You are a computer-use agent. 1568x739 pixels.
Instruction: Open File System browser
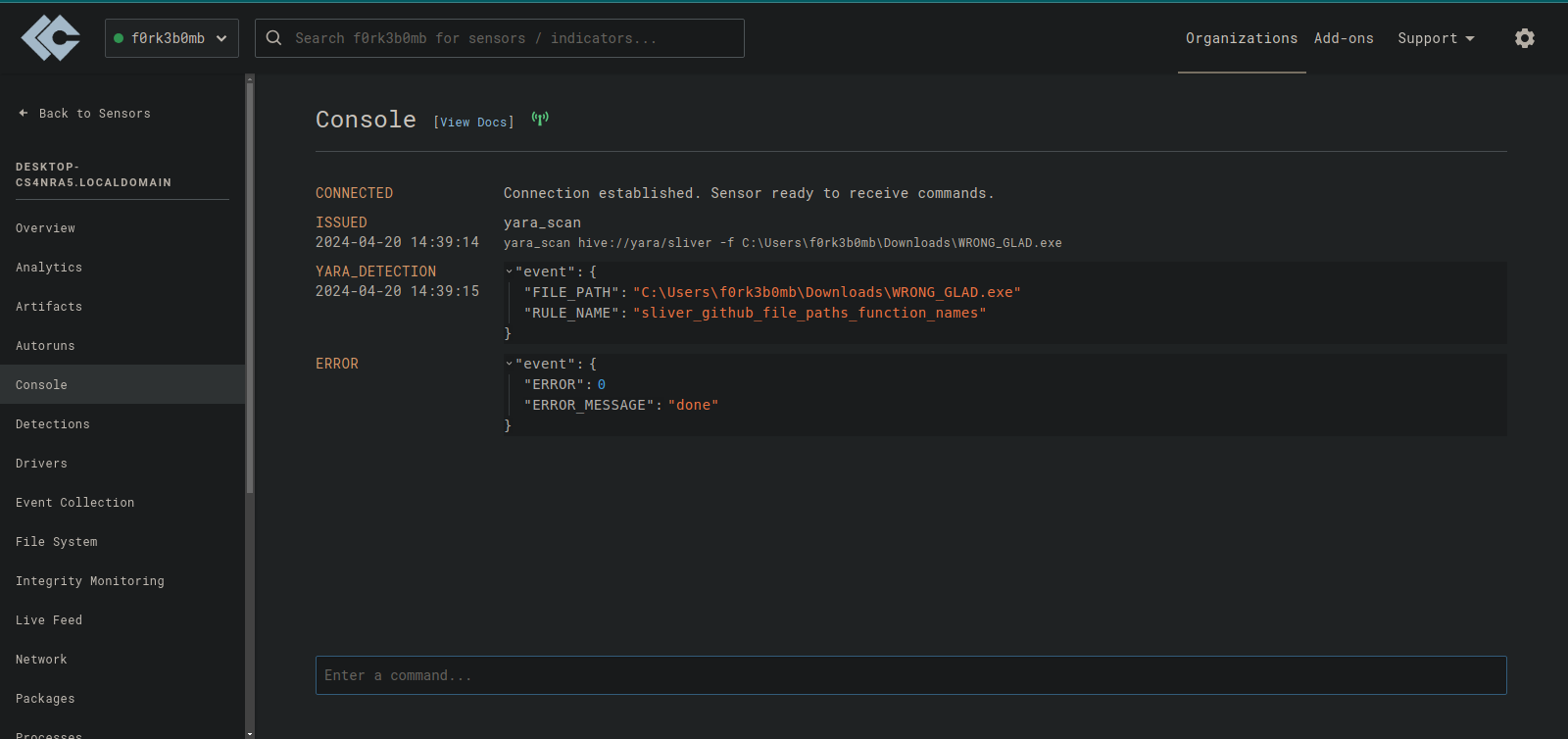coord(57,542)
